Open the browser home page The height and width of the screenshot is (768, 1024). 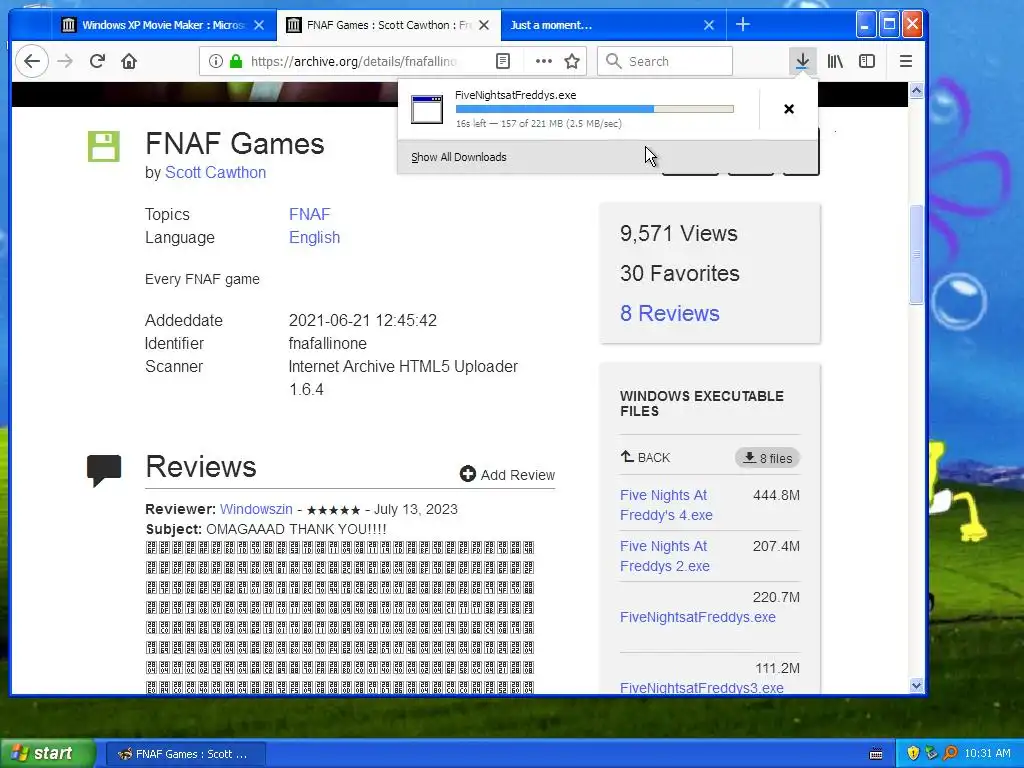pyautogui.click(x=129, y=61)
